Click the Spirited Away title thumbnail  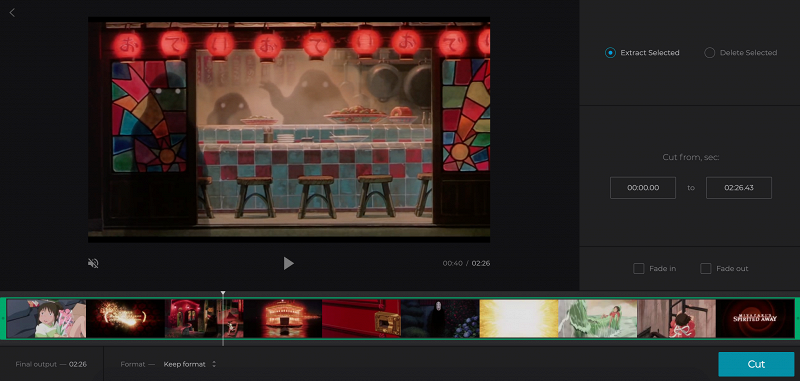coord(755,318)
